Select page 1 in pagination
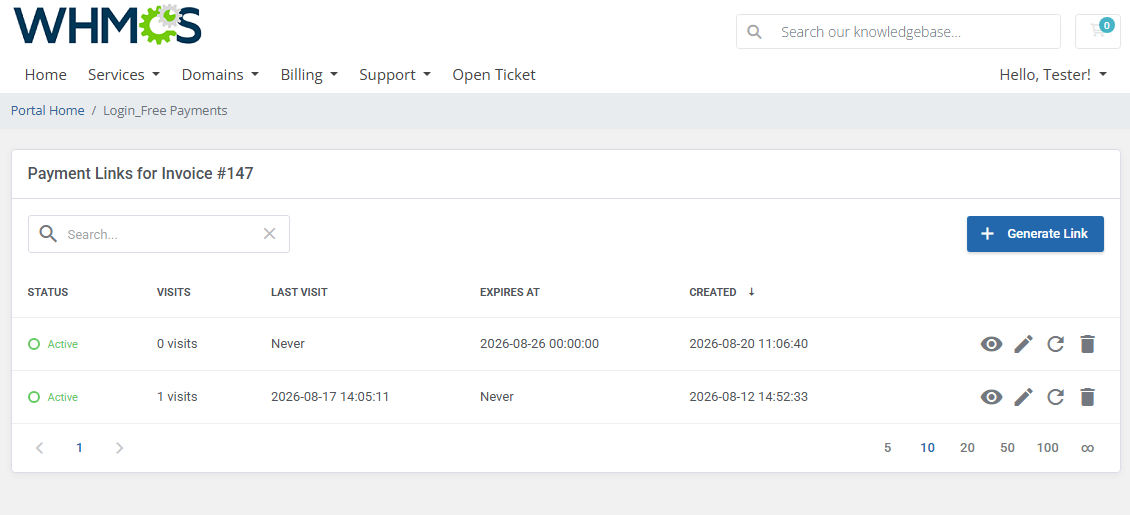The width and height of the screenshot is (1130, 515). (79, 448)
